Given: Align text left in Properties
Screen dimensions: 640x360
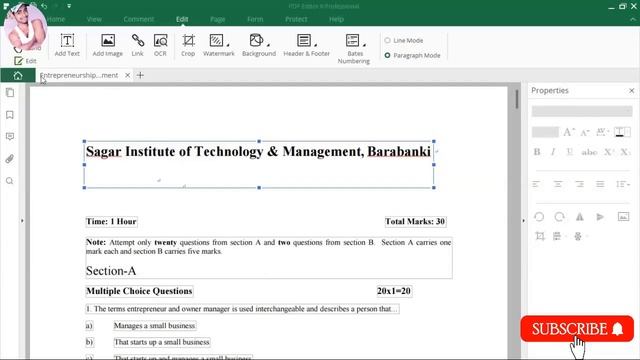Looking at the screenshot, I should (536, 184).
